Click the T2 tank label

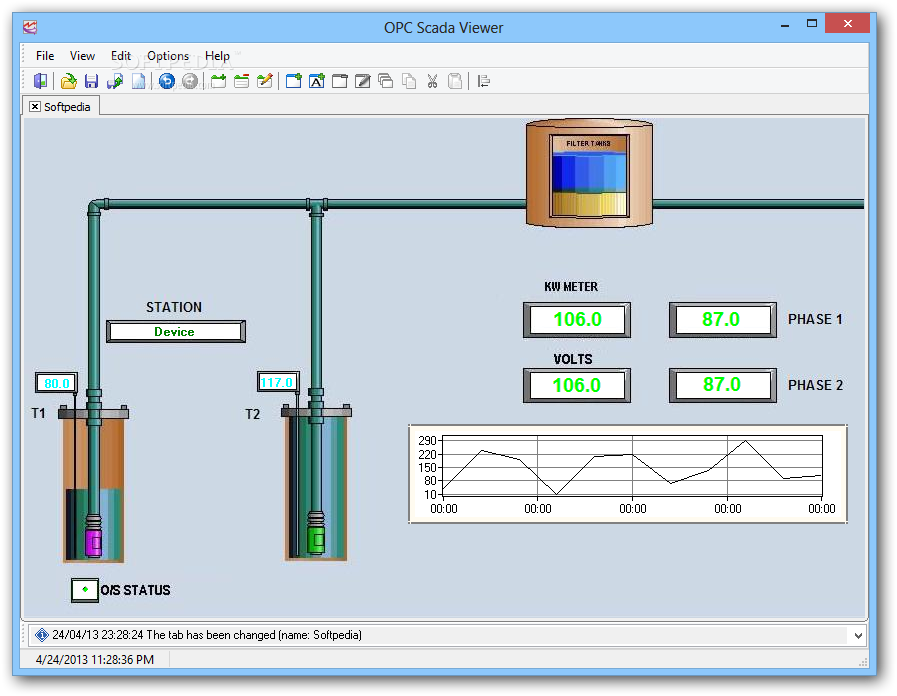[x=252, y=414]
